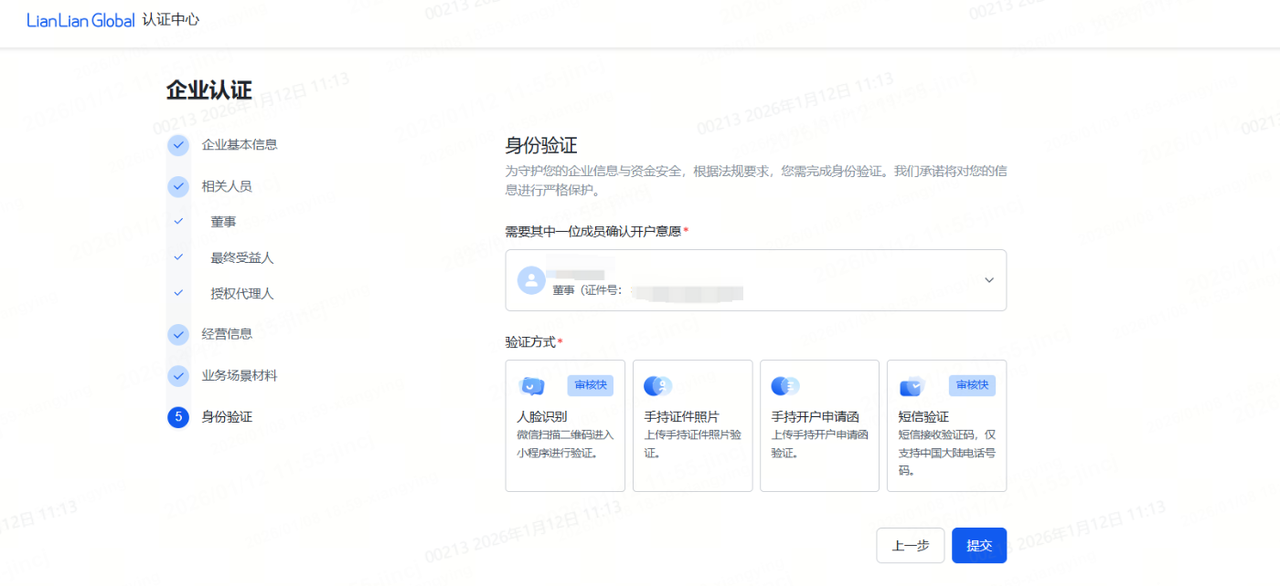Go to the 授权代理人 sub-step
The image size is (1280, 586).
(242, 294)
